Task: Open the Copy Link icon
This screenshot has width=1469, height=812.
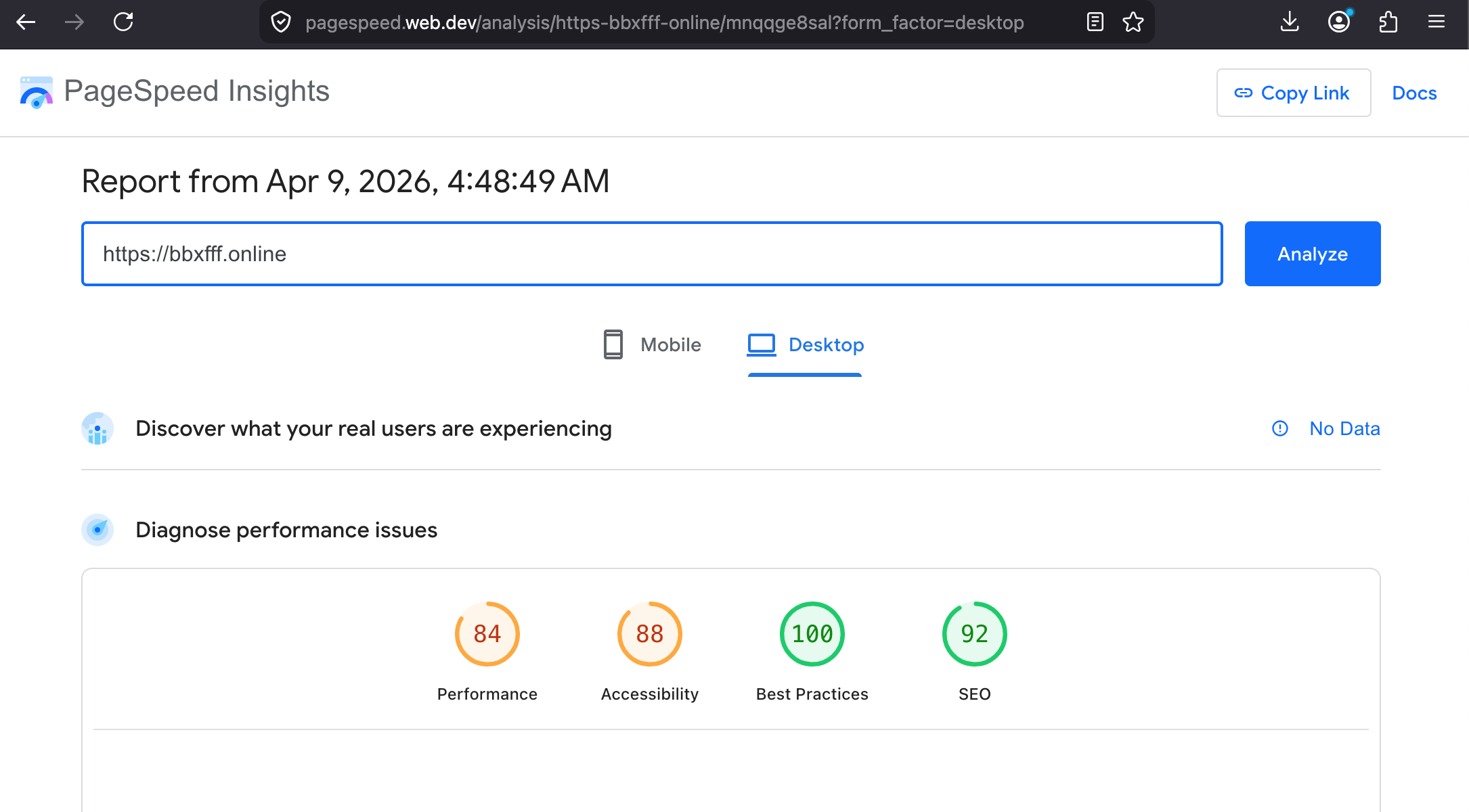Action: 1244,93
